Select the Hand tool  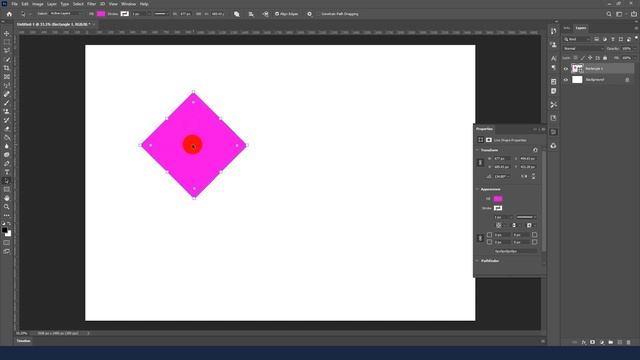[7, 198]
